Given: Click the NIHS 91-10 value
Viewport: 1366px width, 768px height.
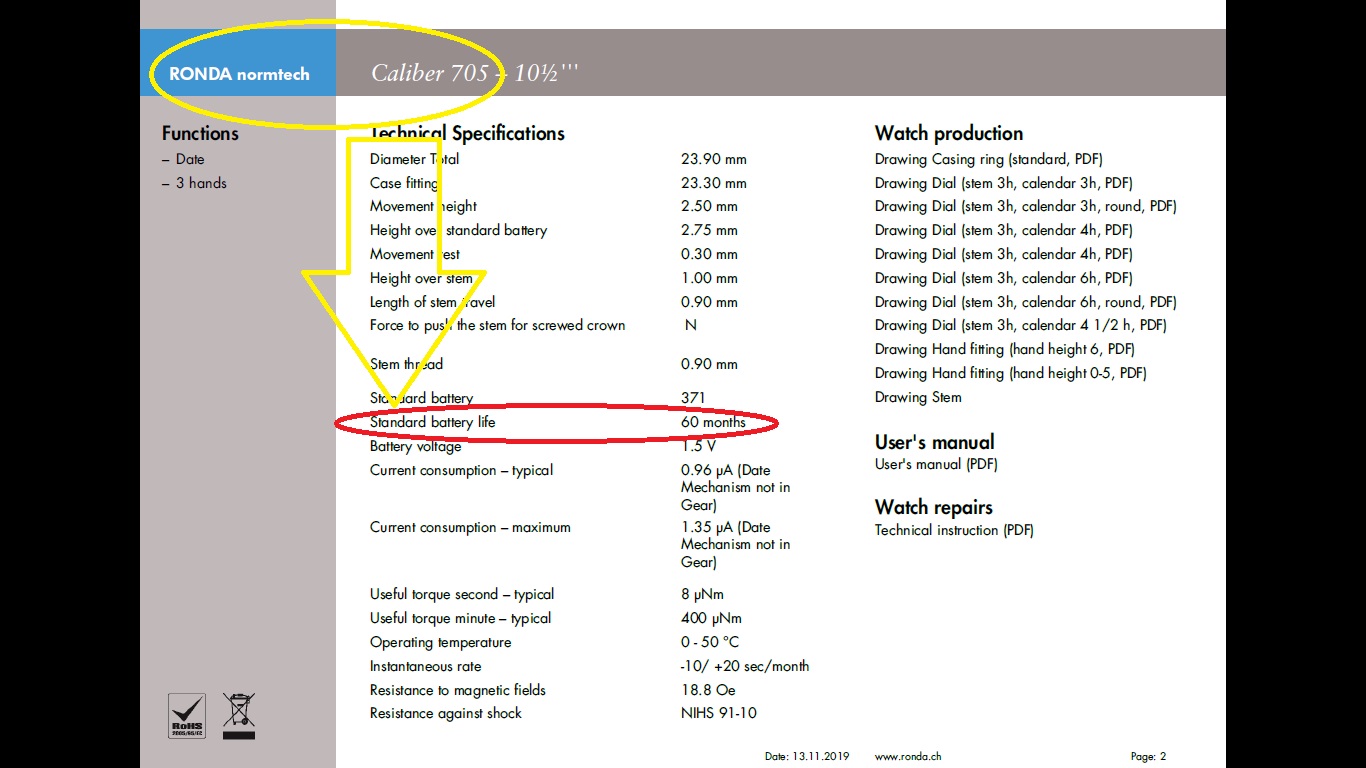Looking at the screenshot, I should pyautogui.click(x=719, y=713).
